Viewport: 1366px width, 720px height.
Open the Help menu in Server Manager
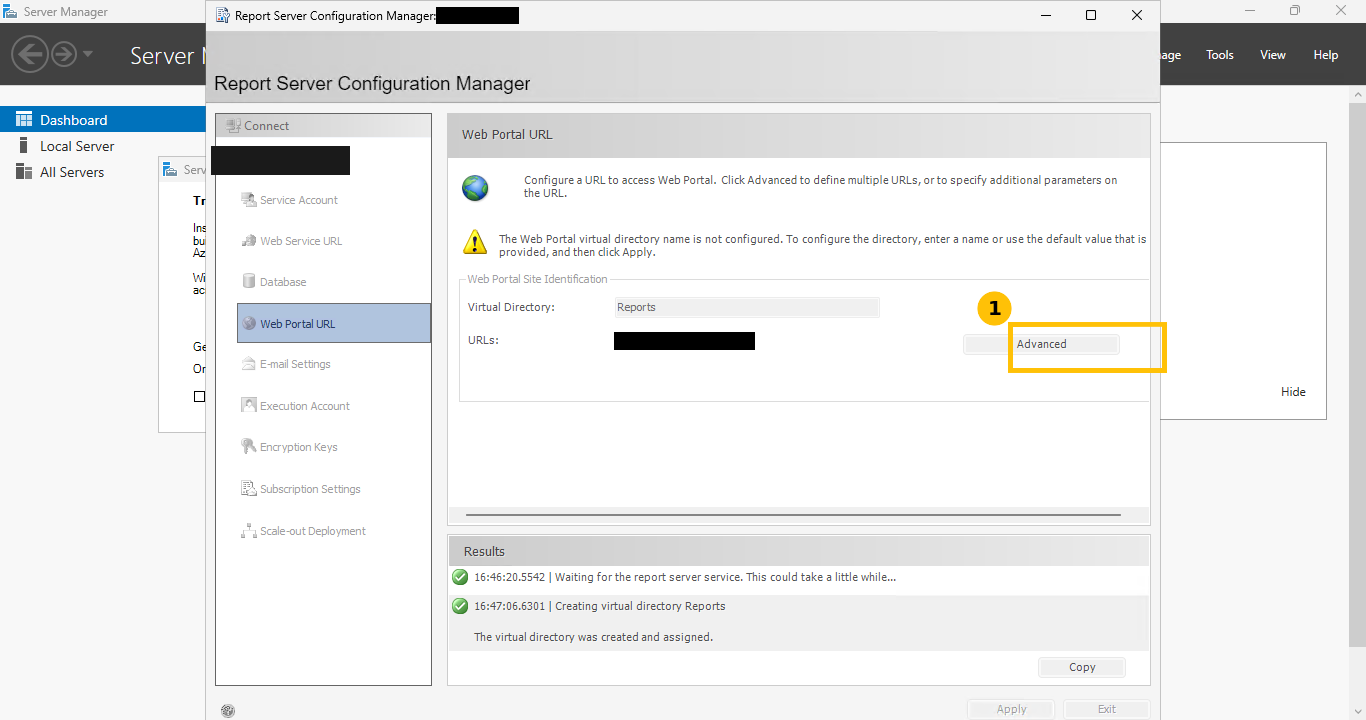1326,55
